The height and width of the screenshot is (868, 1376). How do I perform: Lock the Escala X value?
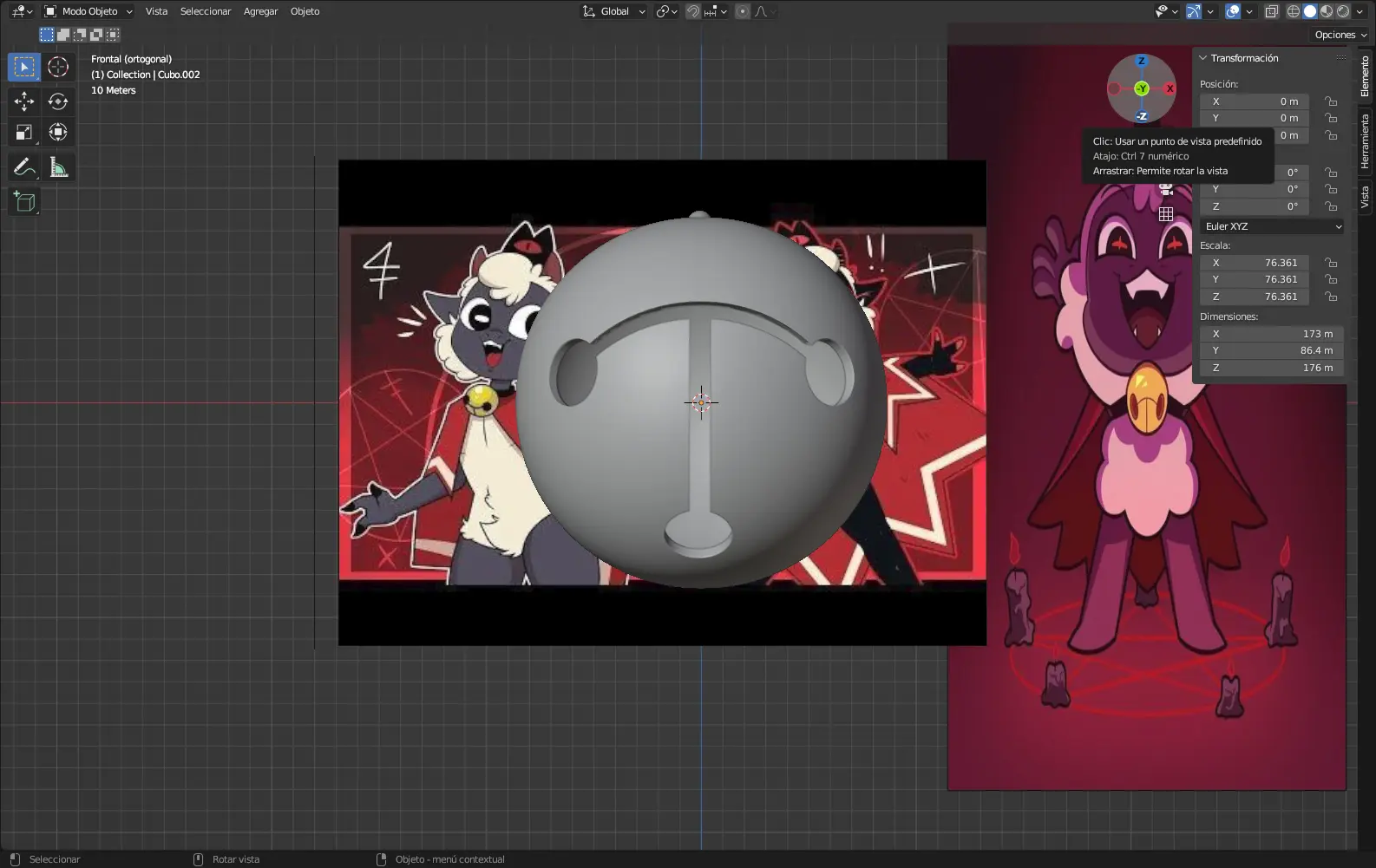coord(1331,263)
